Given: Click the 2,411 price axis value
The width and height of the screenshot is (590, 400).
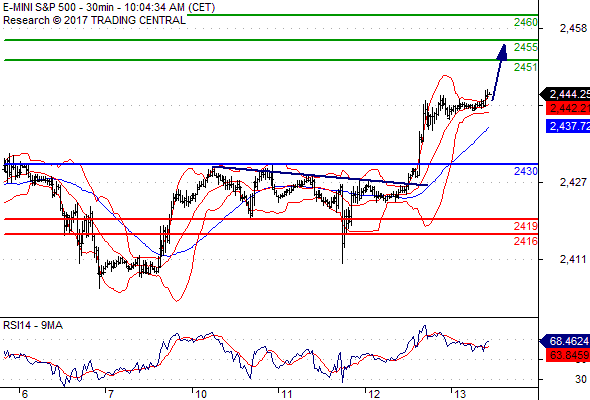Looking at the screenshot, I should (x=573, y=259).
